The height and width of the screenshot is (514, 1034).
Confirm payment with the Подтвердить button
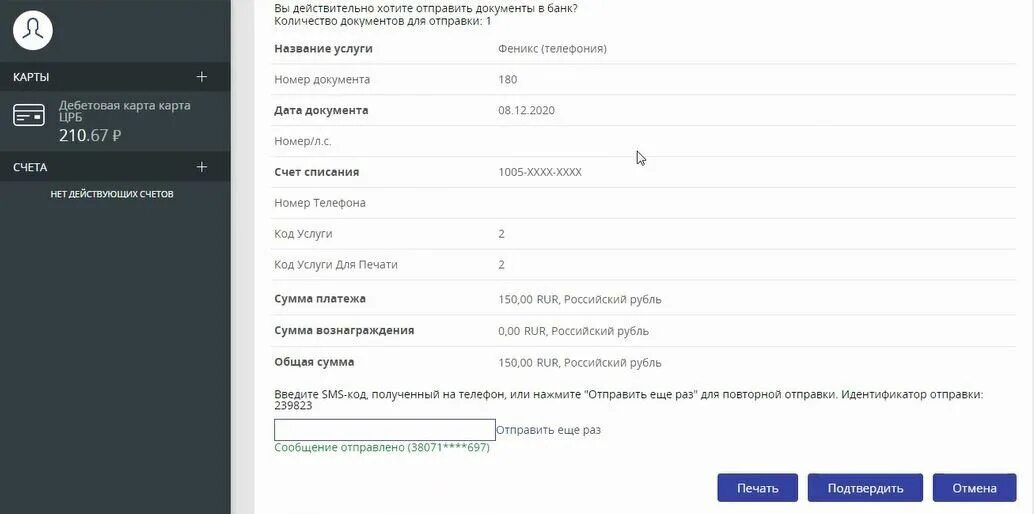(865, 488)
